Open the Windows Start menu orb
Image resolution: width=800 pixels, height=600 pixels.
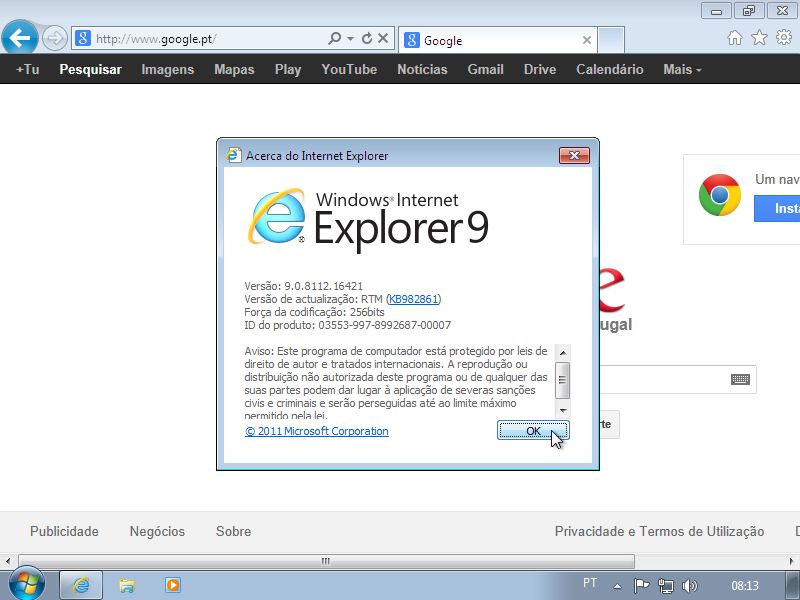tap(26, 585)
